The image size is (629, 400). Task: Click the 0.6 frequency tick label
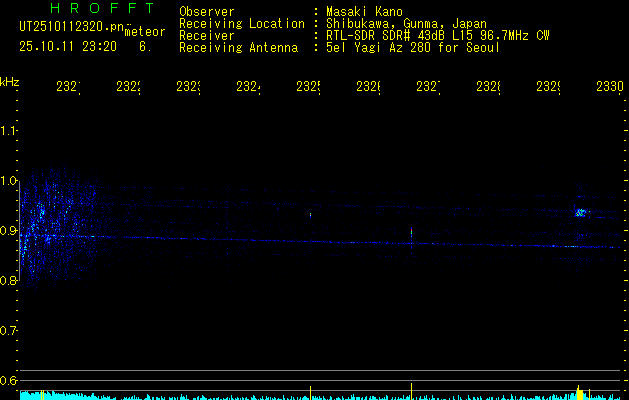9,380
